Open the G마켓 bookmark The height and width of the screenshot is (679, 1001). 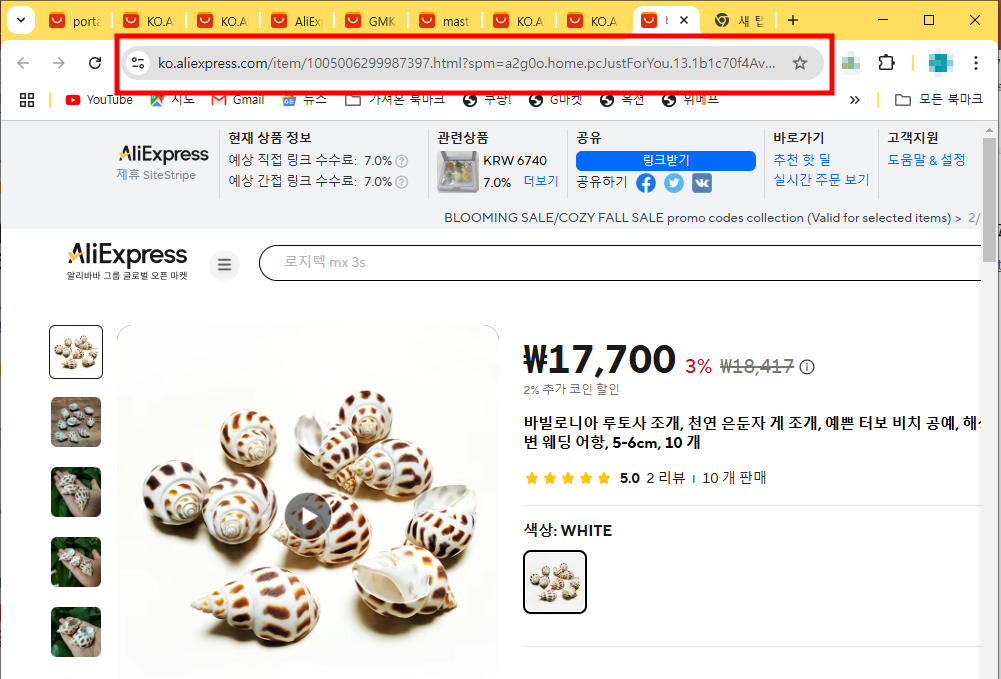click(555, 100)
